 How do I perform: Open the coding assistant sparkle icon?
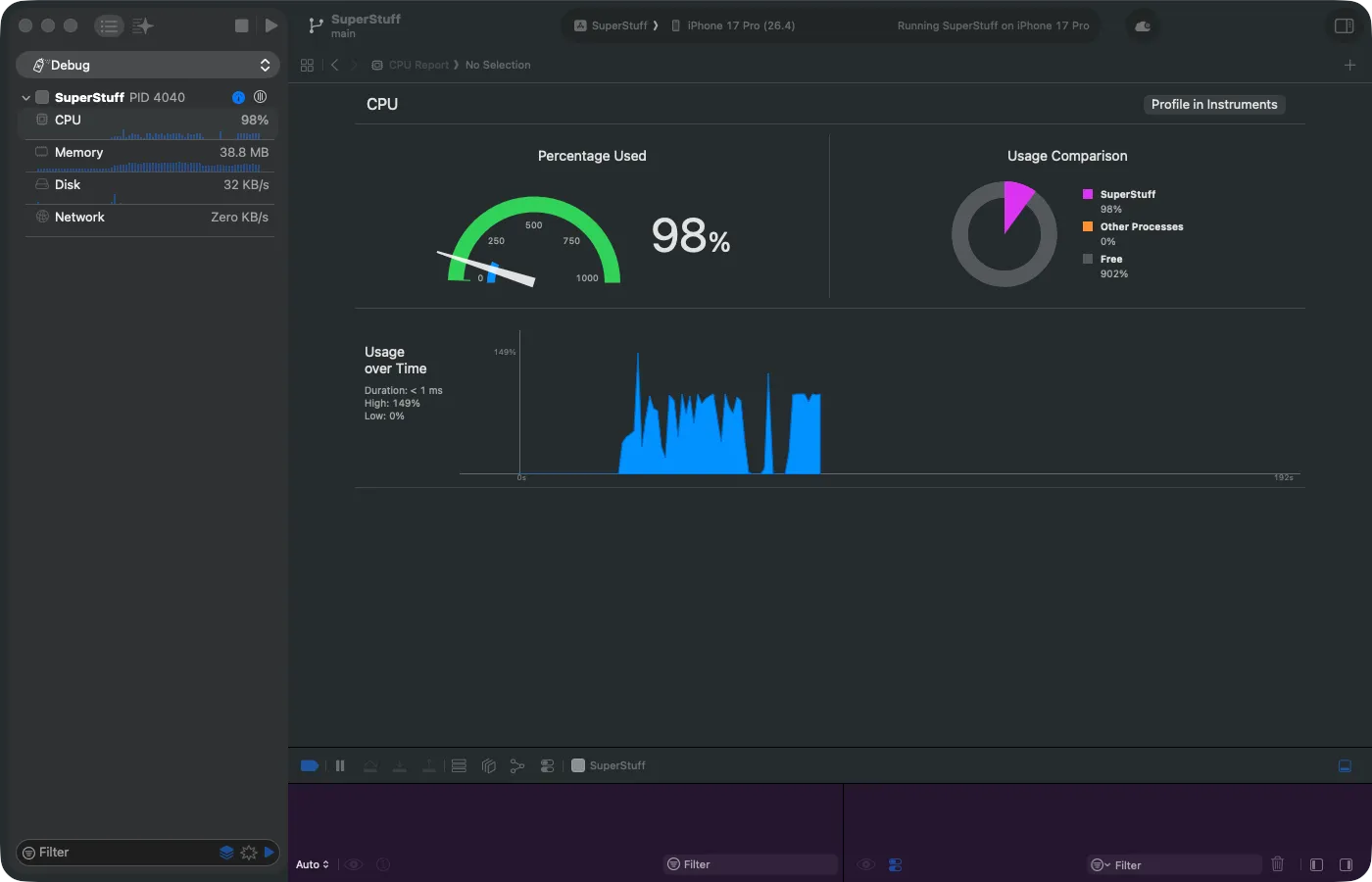(143, 25)
